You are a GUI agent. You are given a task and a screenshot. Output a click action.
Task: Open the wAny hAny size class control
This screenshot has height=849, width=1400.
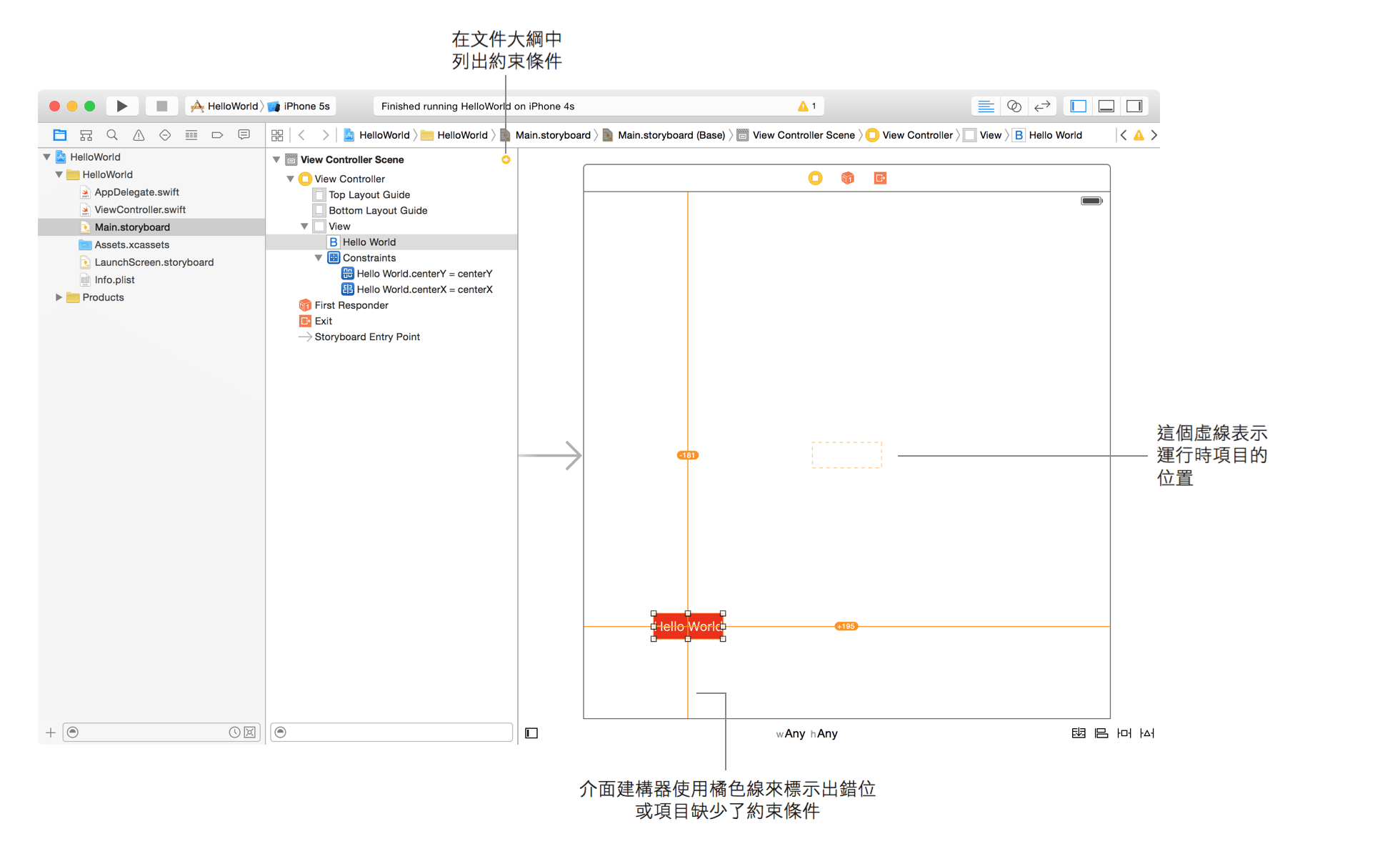[807, 733]
